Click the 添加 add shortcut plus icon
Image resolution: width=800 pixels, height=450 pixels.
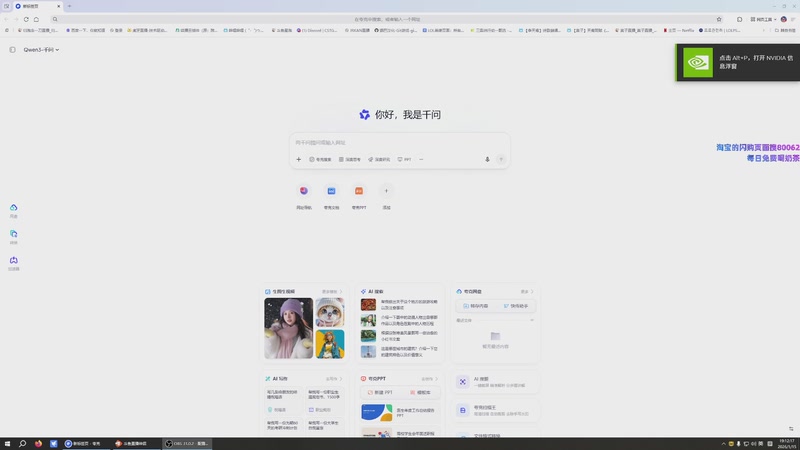386,191
